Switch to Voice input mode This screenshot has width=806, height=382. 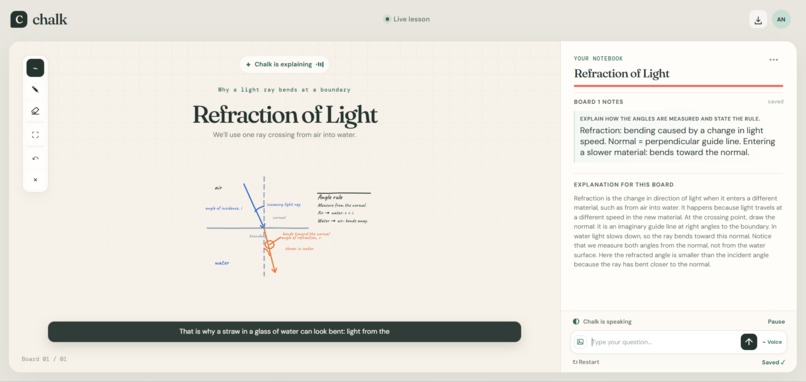(x=772, y=342)
